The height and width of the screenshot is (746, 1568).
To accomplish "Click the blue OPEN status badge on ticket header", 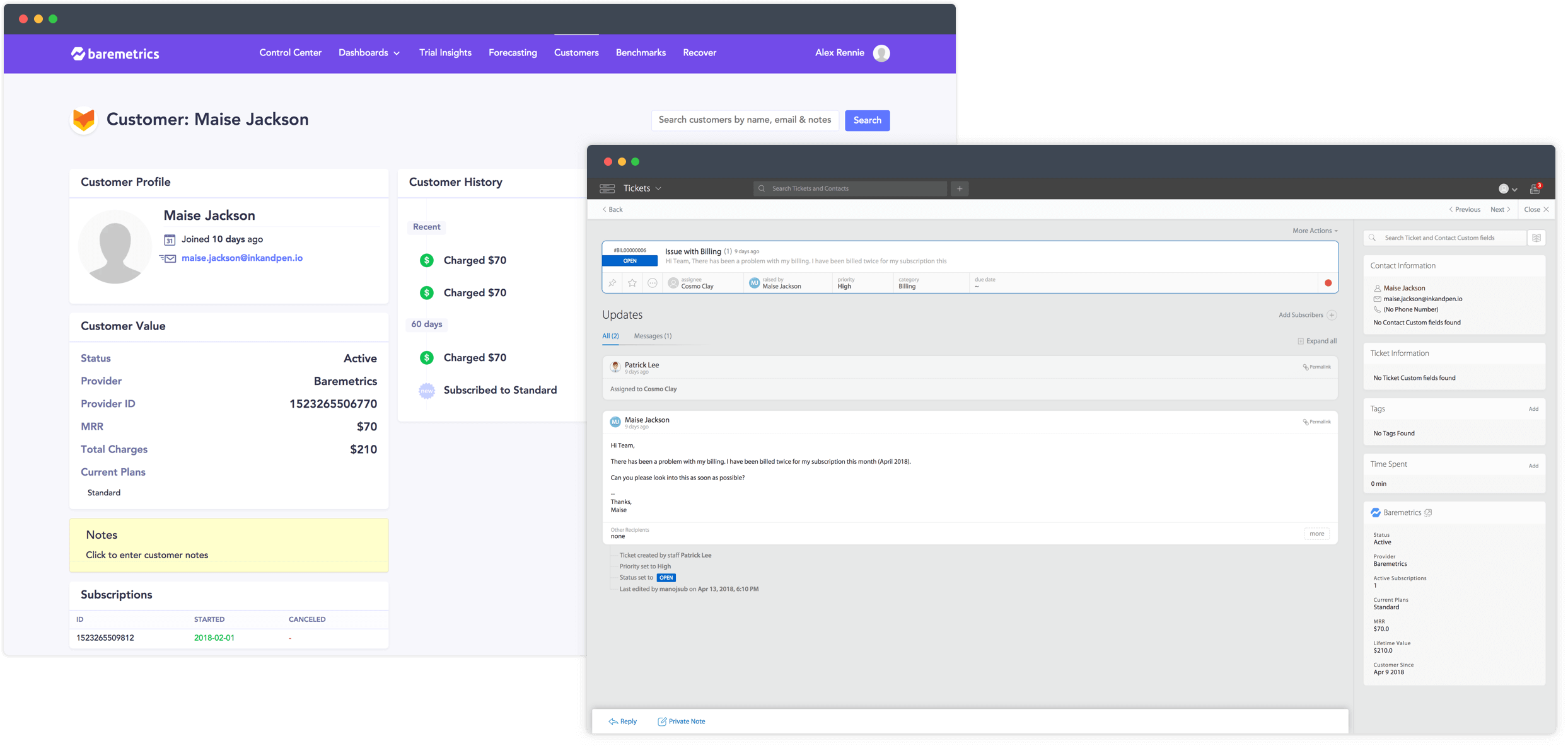I will pyautogui.click(x=629, y=261).
